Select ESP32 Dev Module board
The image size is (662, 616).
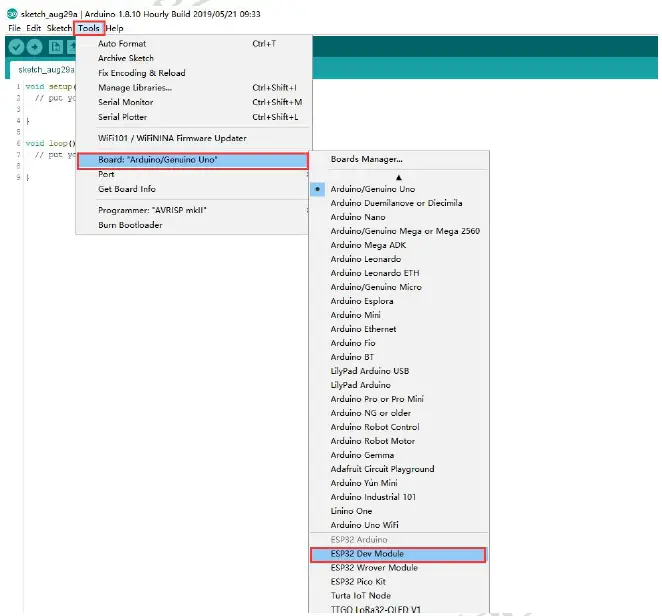tap(398, 554)
